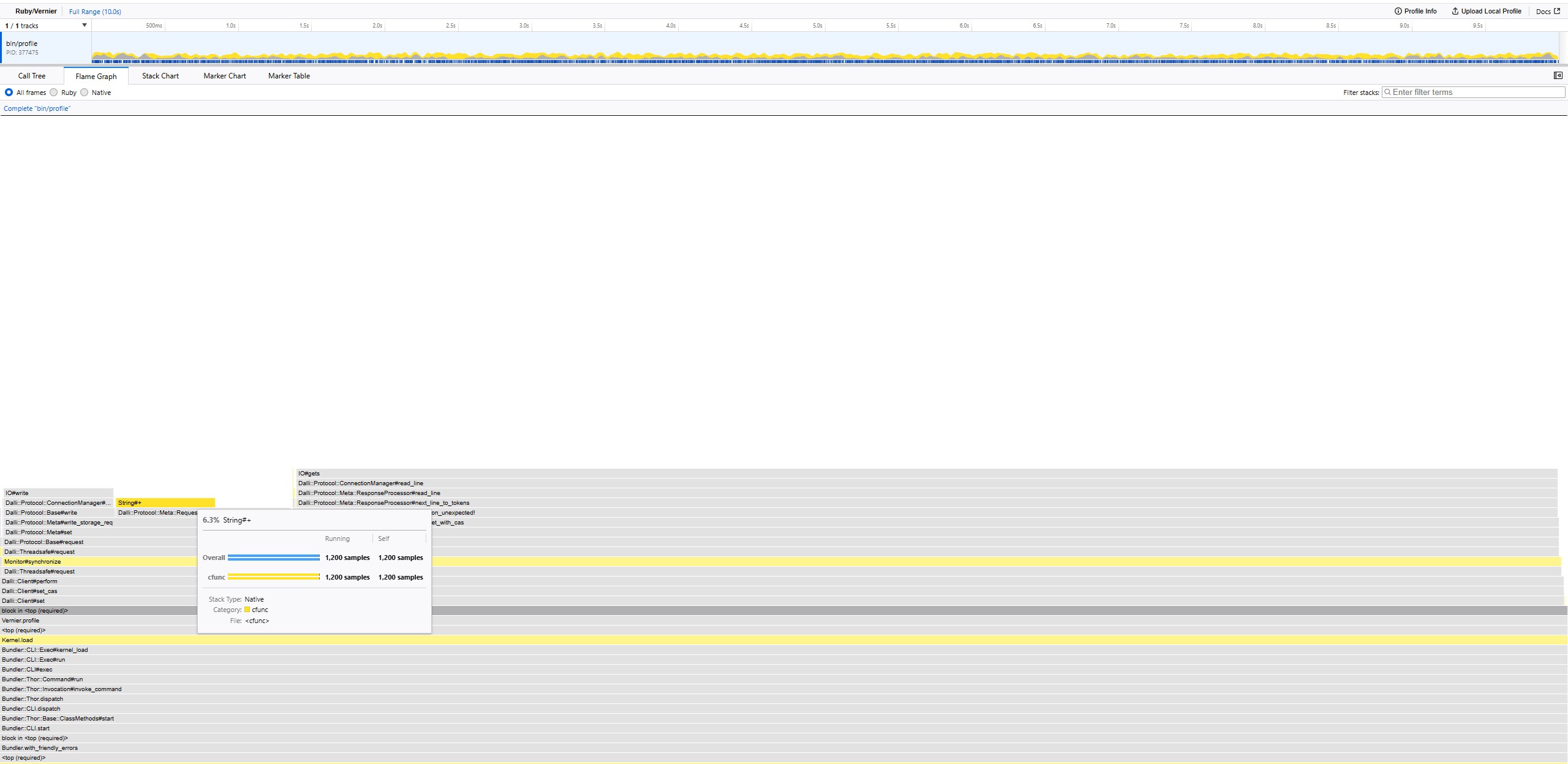Select the bin/profile track label
1568x764 pixels.
[x=22, y=43]
